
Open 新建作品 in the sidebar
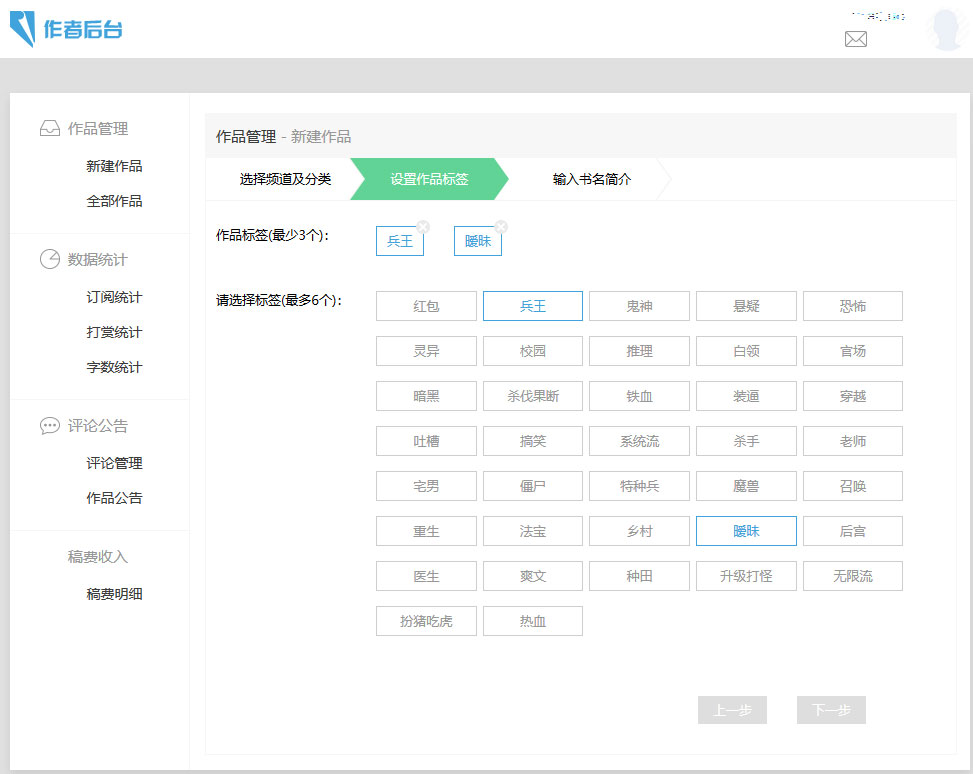coord(114,166)
